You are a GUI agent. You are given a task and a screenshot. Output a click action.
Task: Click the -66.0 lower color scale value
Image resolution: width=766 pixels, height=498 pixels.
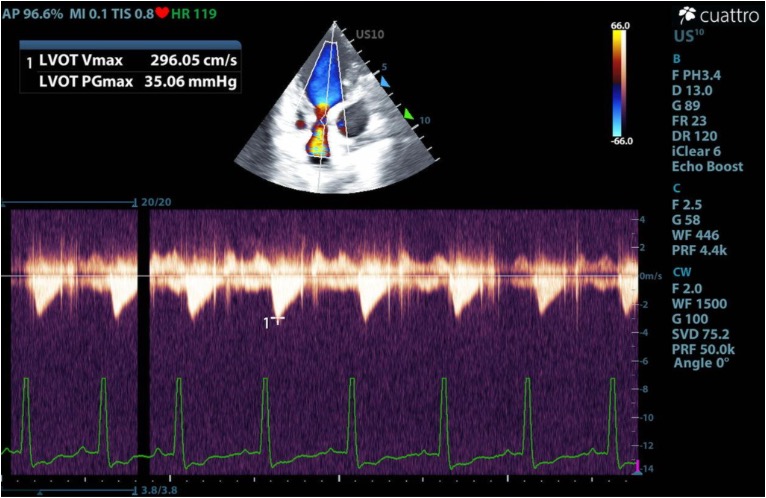(x=622, y=141)
